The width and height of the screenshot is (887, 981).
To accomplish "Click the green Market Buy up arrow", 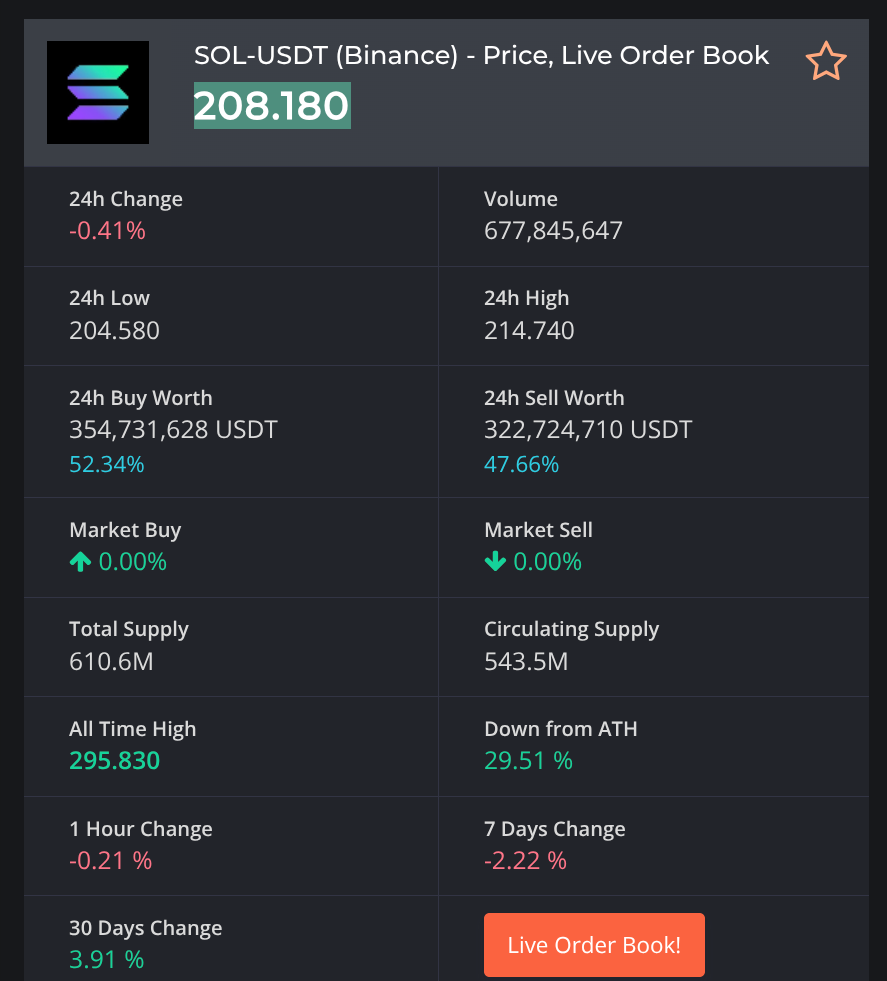I will (x=80, y=562).
